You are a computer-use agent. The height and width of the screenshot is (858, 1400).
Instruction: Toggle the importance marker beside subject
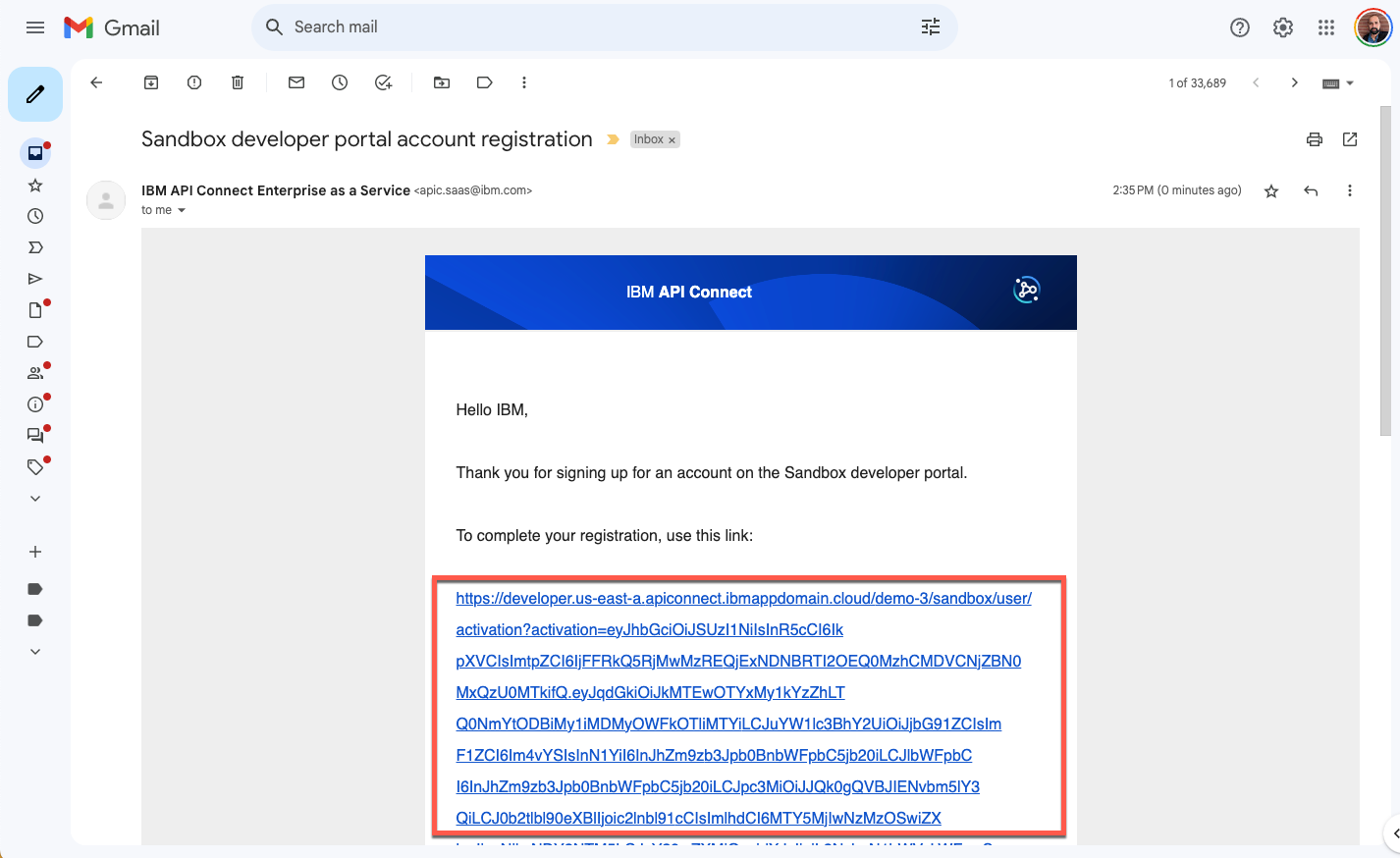tap(613, 139)
